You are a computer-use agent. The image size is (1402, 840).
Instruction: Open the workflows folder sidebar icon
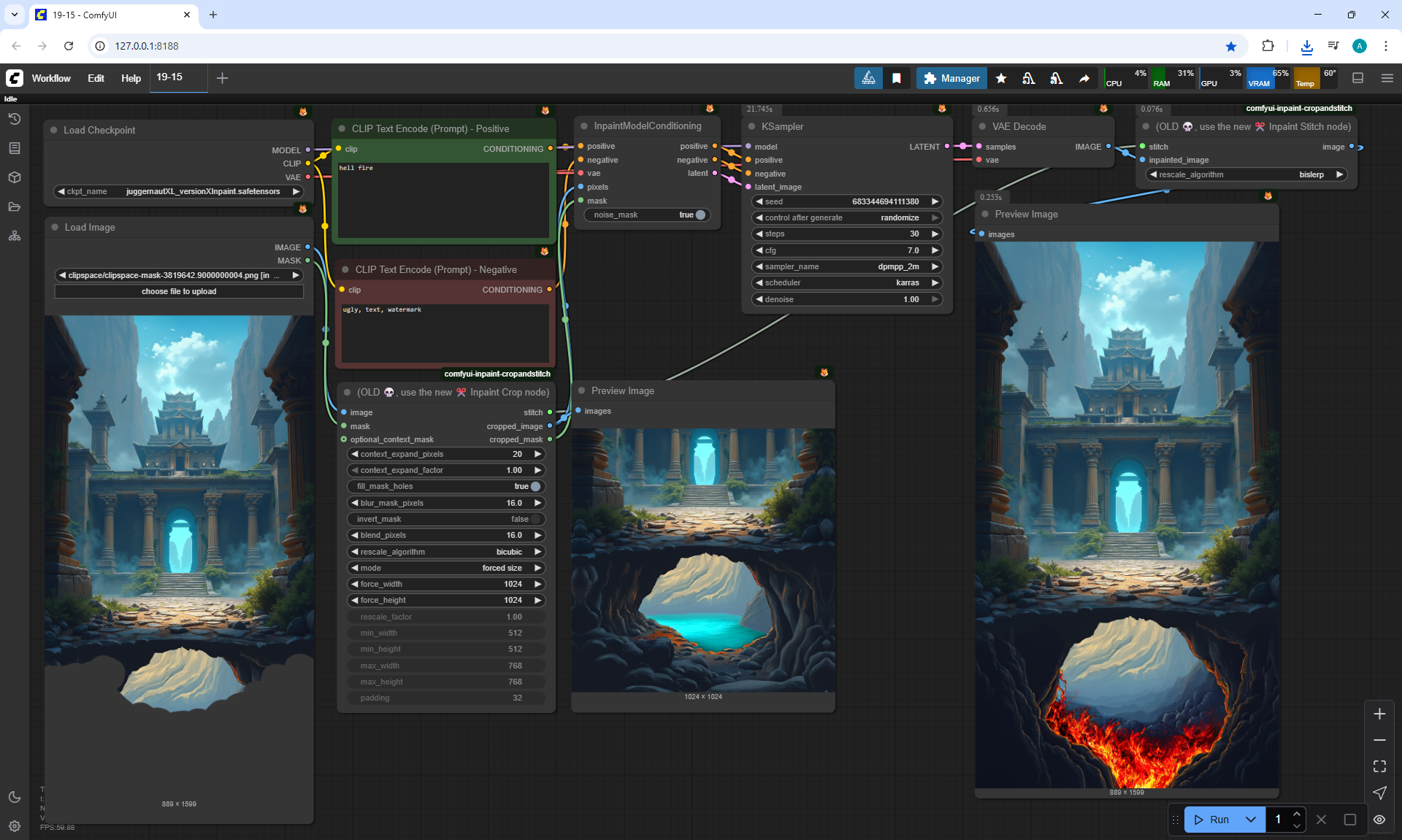point(15,207)
